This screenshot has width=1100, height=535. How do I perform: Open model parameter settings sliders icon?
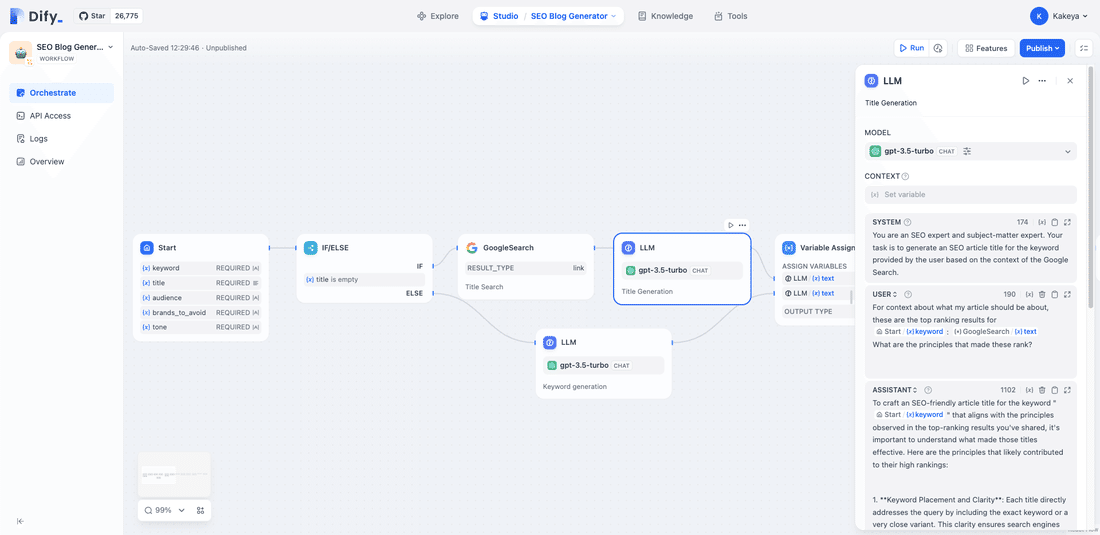point(967,151)
